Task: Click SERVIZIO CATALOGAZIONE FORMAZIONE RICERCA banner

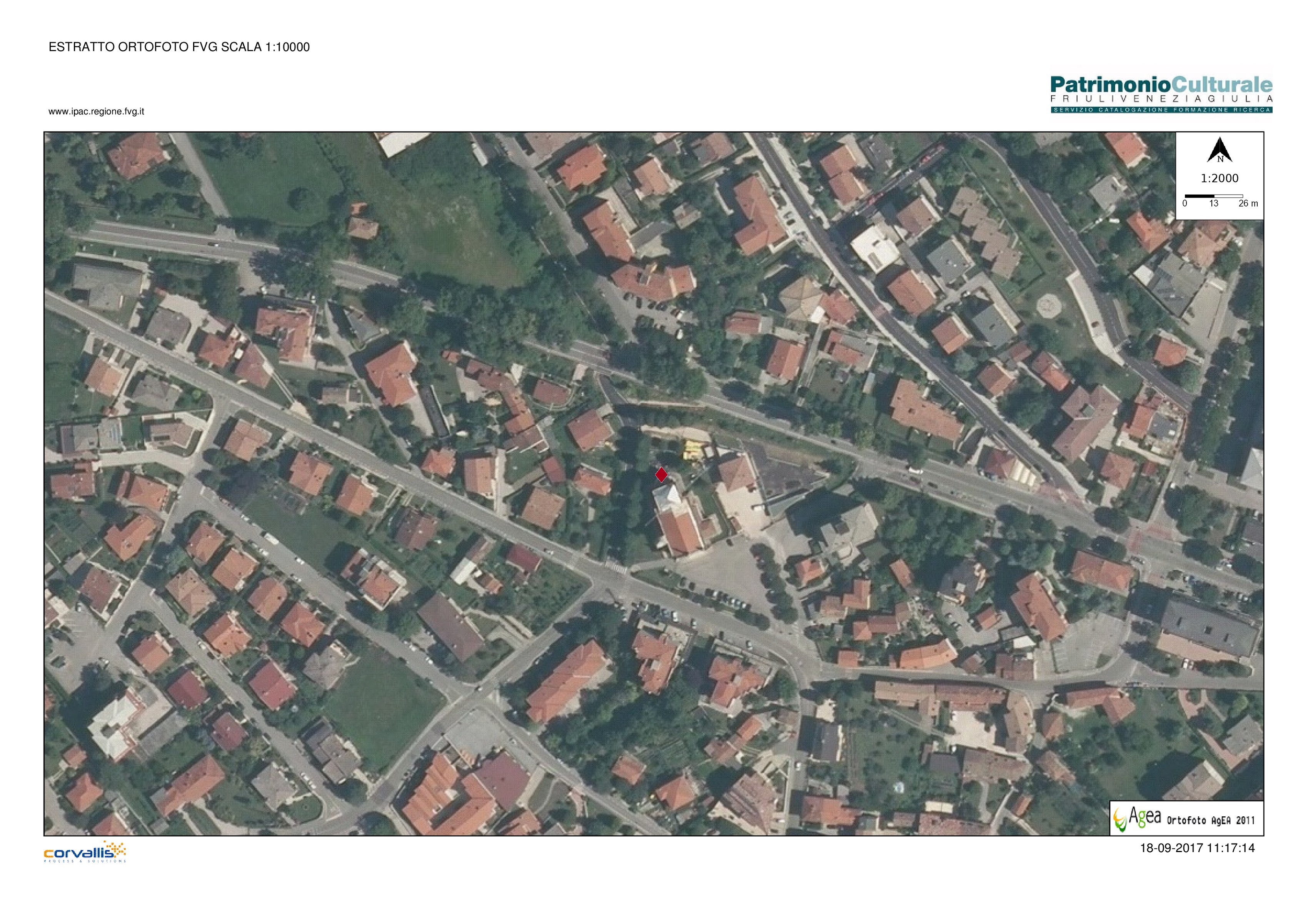Action: (1161, 110)
